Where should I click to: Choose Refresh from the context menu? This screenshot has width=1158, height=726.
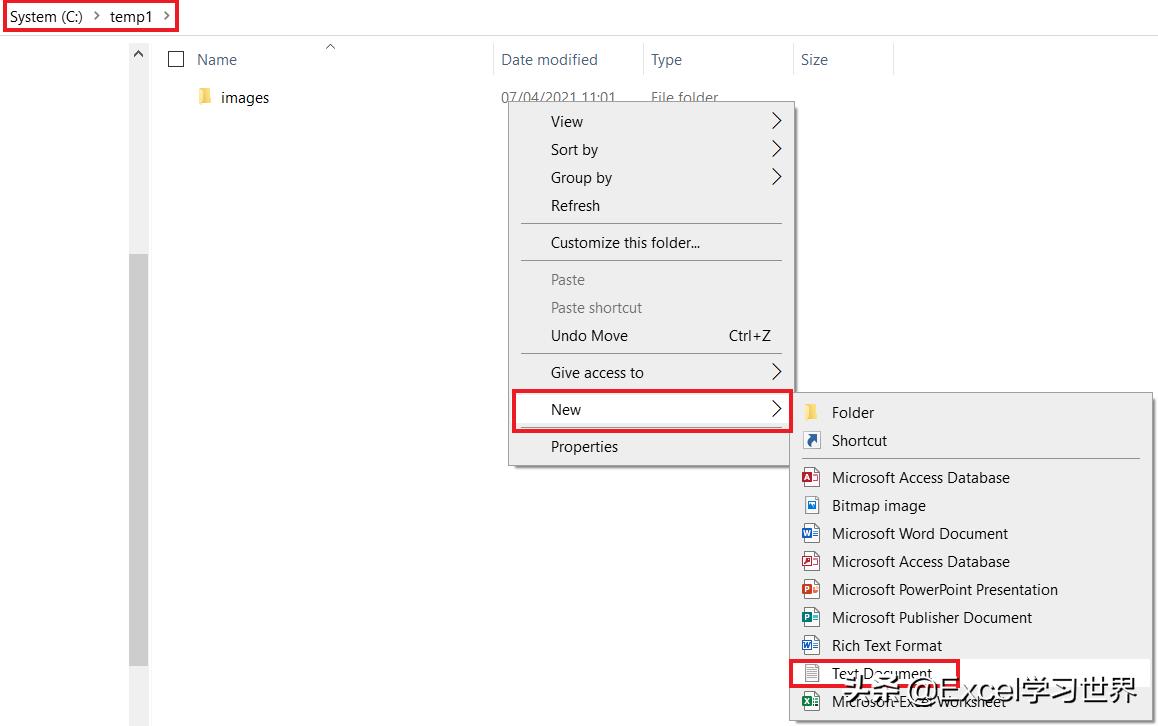(575, 205)
